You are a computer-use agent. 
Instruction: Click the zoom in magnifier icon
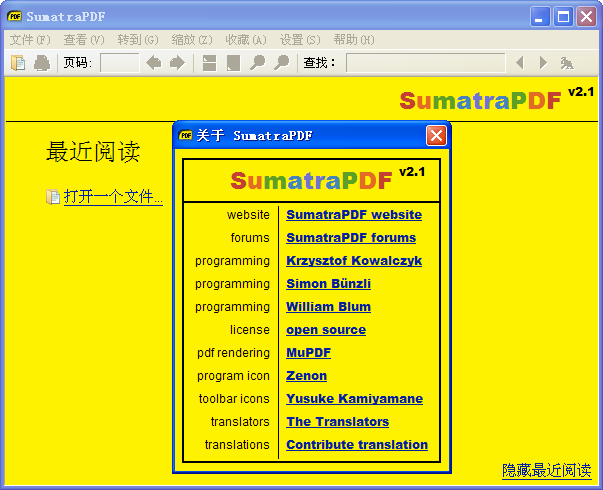pyautogui.click(x=282, y=63)
